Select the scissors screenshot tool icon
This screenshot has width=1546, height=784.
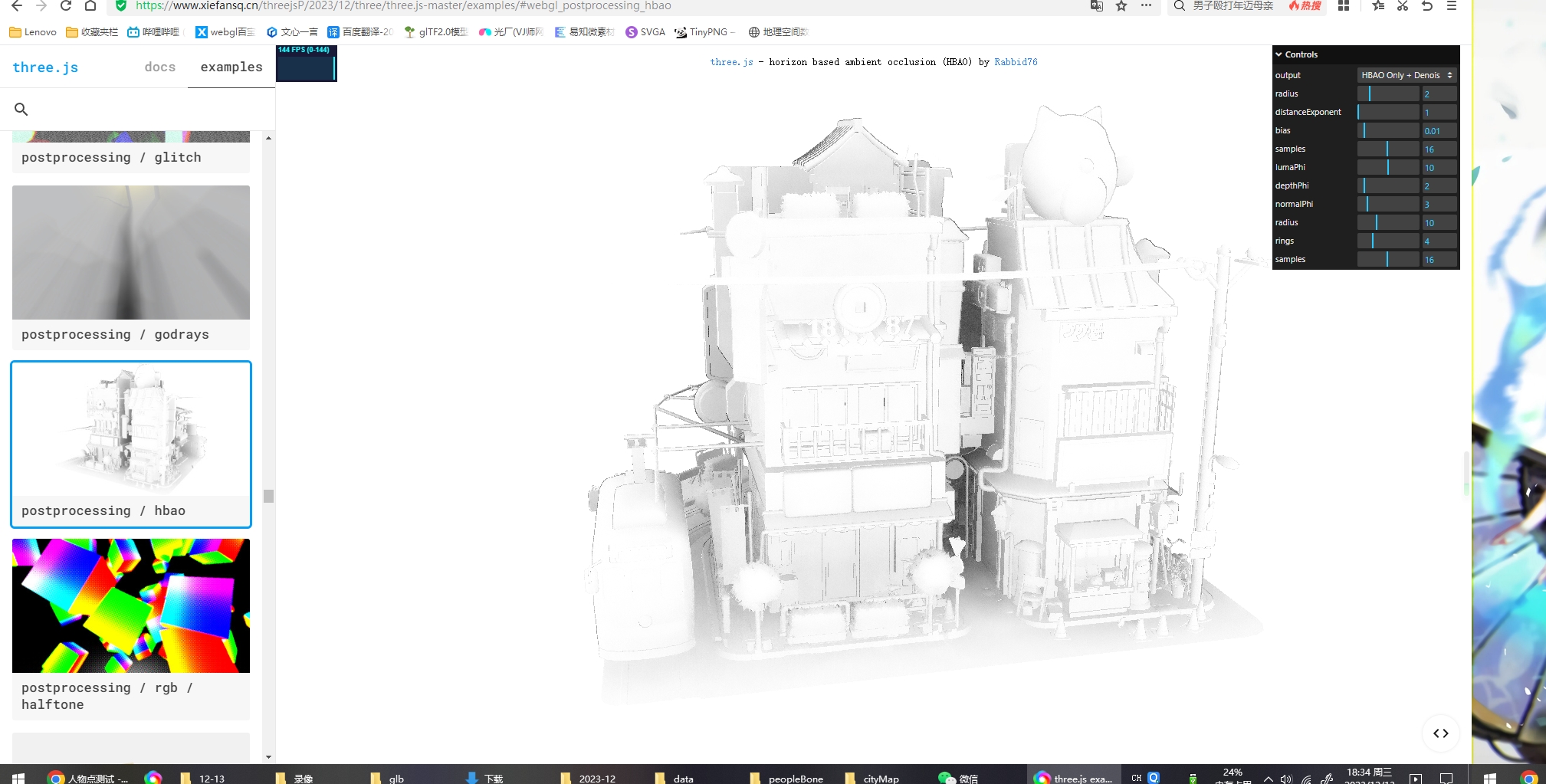pos(1403,6)
